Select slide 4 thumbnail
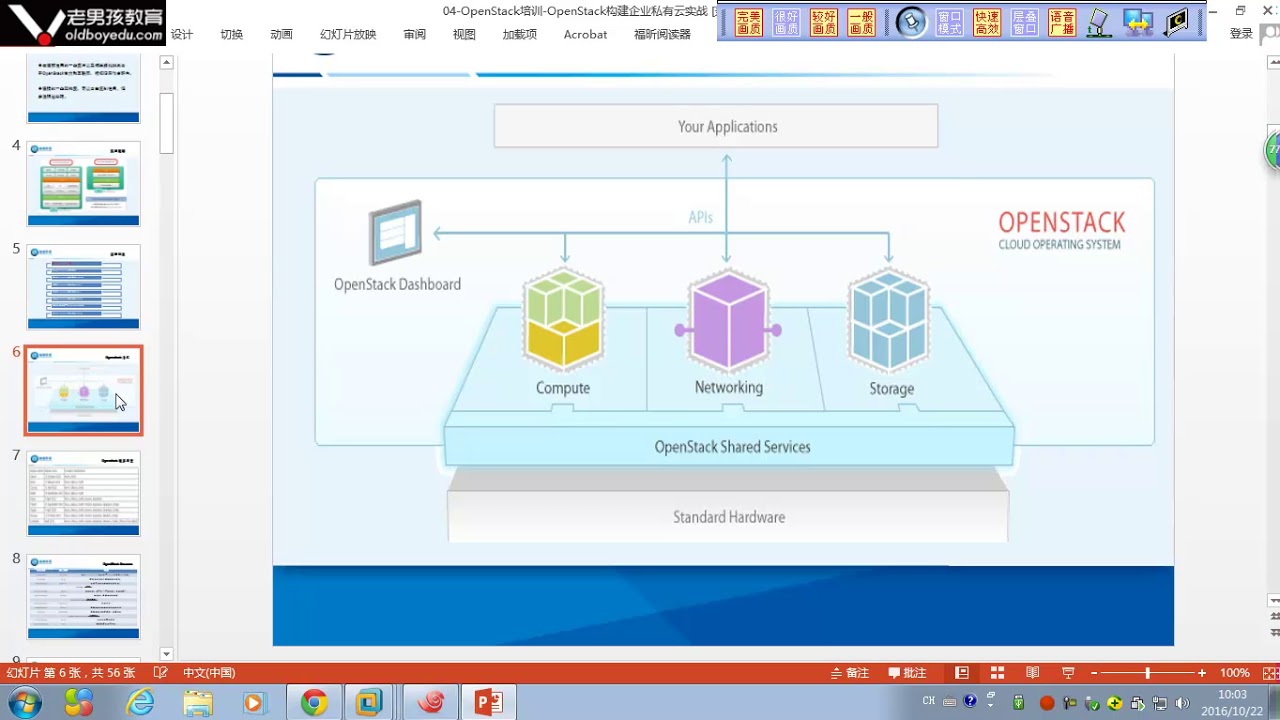 click(84, 183)
